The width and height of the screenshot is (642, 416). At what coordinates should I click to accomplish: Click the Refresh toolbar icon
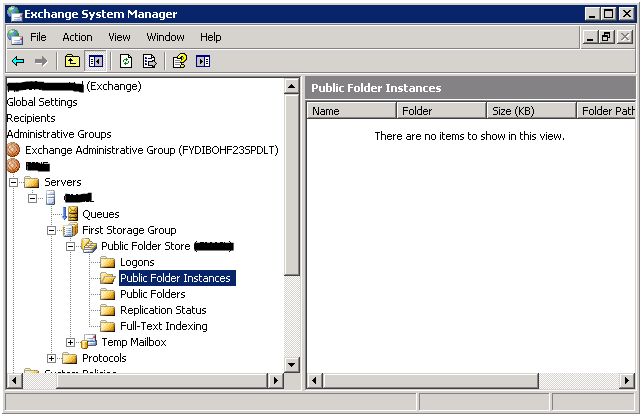pyautogui.click(x=126, y=61)
